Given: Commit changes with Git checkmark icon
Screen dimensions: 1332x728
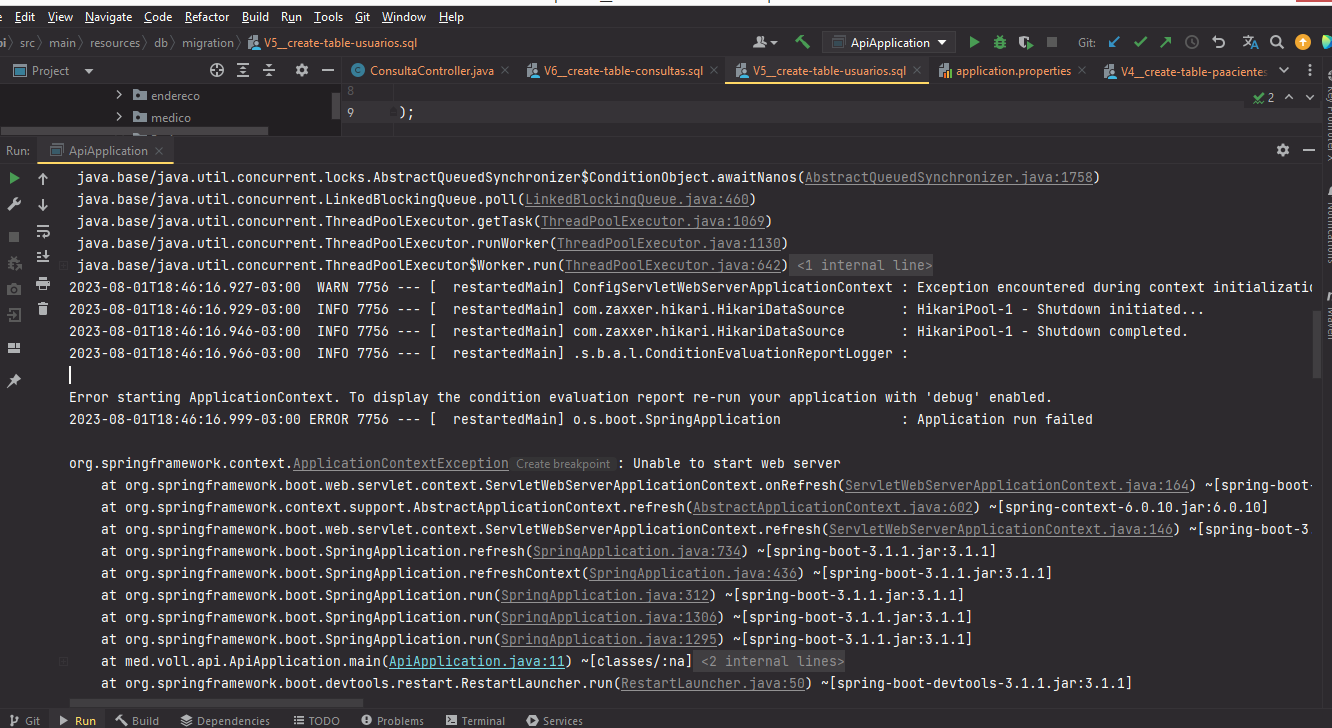Looking at the screenshot, I should (1140, 43).
